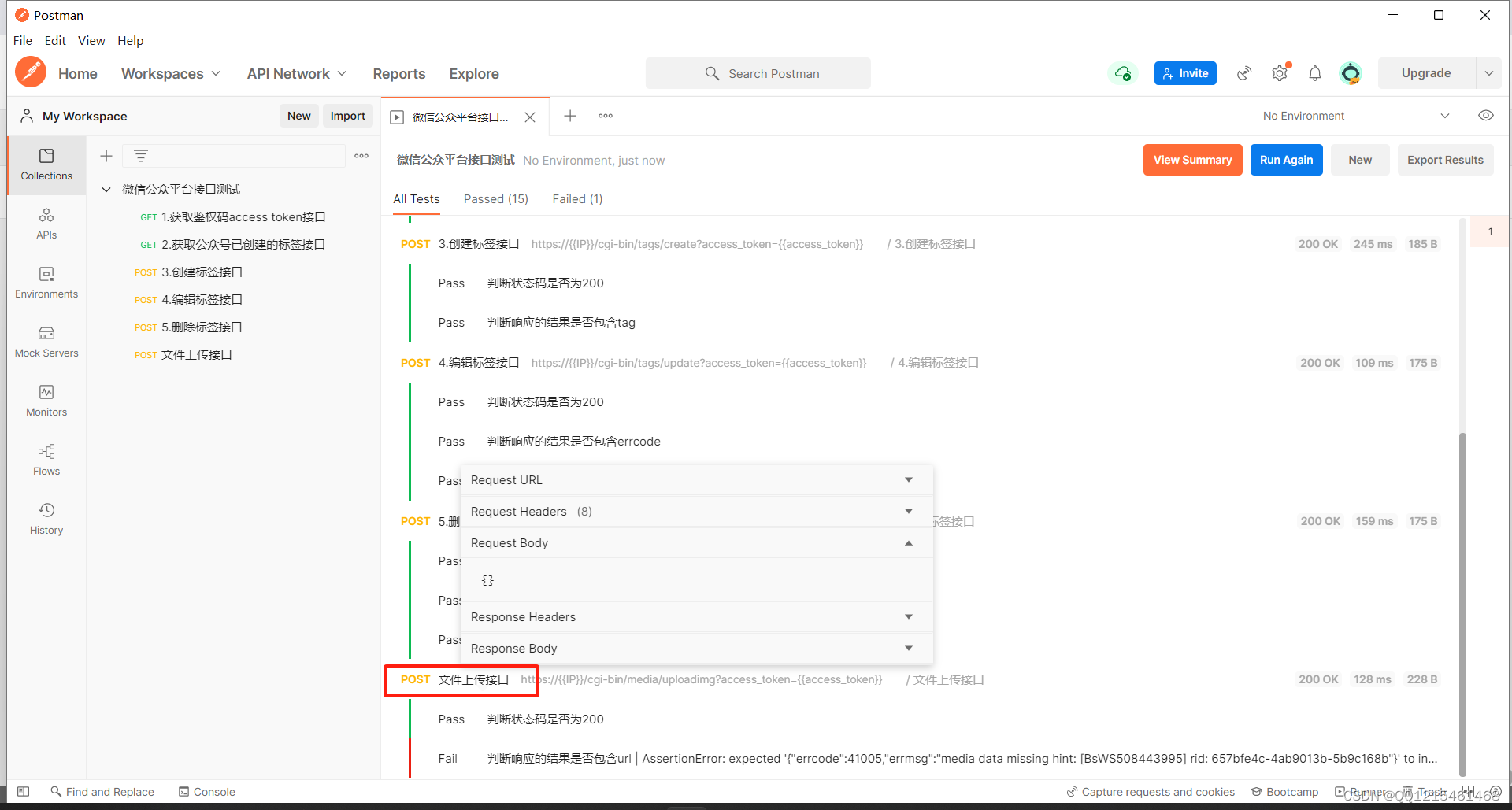Viewport: 1512px width, 810px height.
Task: Open the API Network dropdown
Action: [x=297, y=73]
